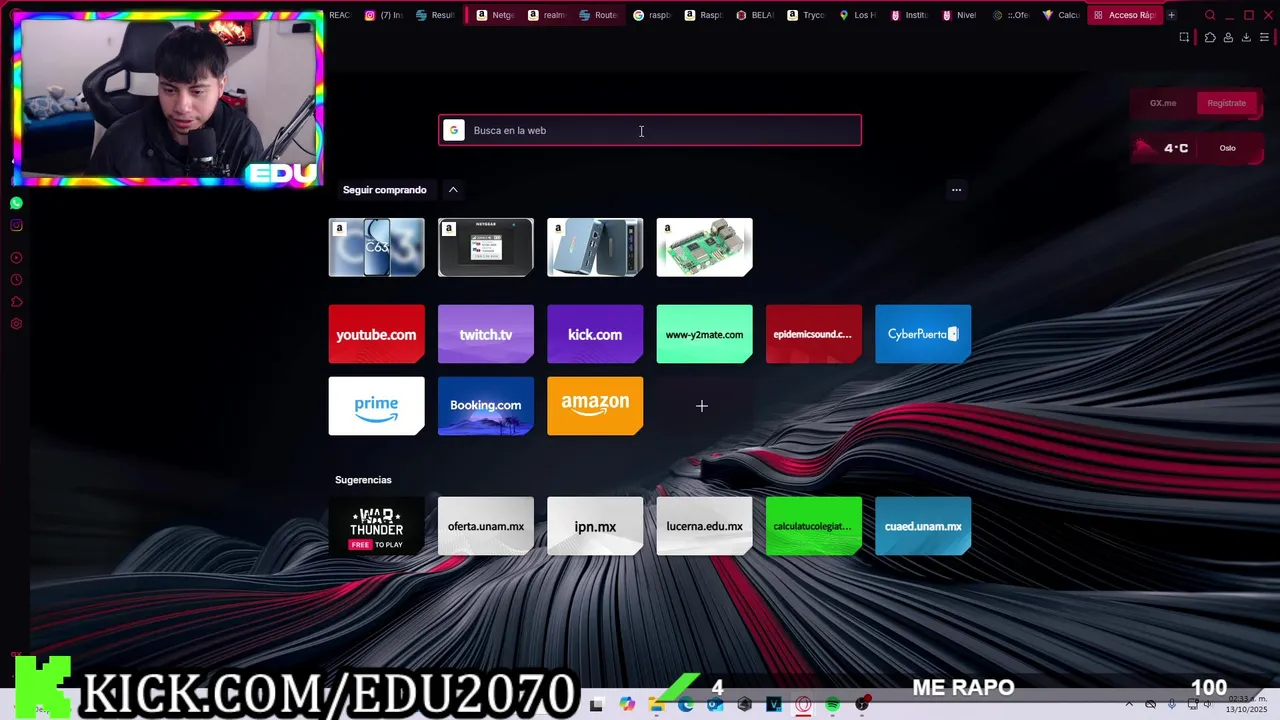This screenshot has width=1280, height=720.
Task: Open the Netgear router product thumbnail
Action: (486, 247)
